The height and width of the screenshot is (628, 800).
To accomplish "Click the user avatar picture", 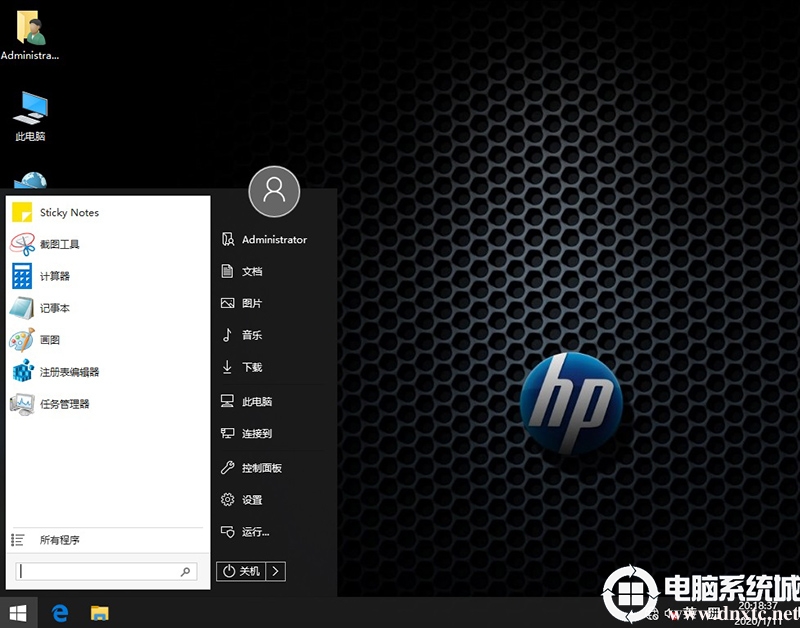I will tap(274, 192).
